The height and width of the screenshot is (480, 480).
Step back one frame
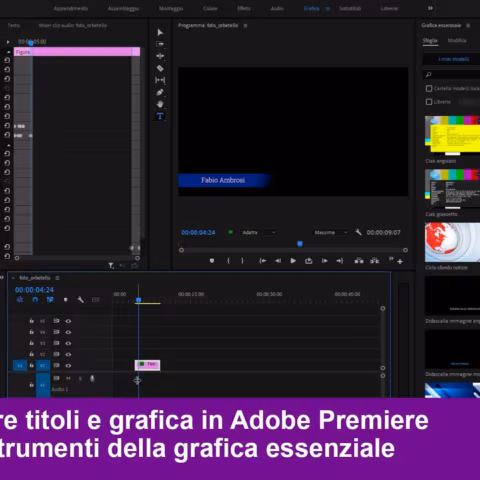tap(278, 261)
